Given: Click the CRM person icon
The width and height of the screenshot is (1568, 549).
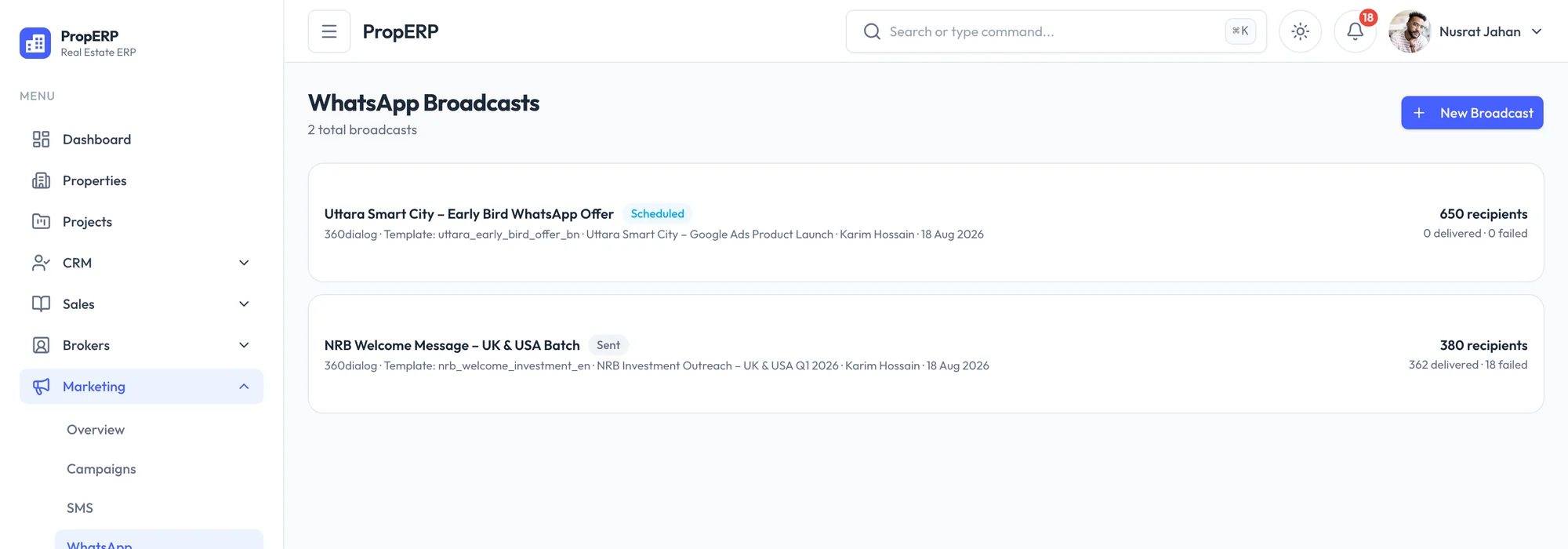Looking at the screenshot, I should click(41, 263).
